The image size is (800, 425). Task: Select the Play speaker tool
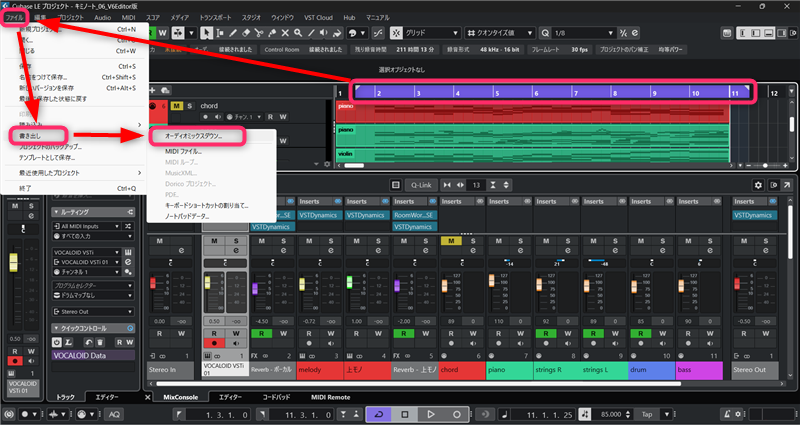[x=324, y=33]
